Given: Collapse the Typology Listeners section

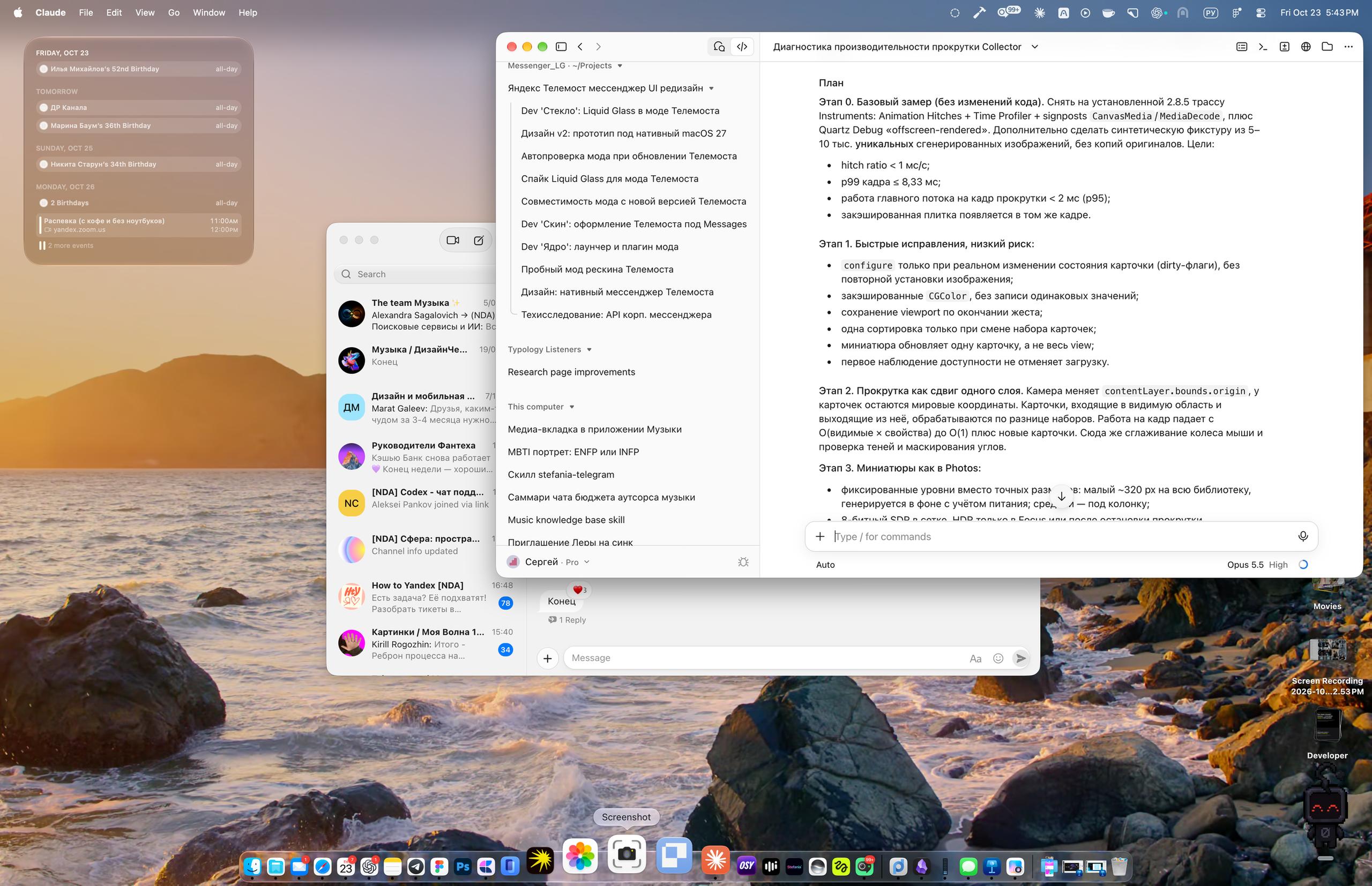Looking at the screenshot, I should pyautogui.click(x=589, y=350).
